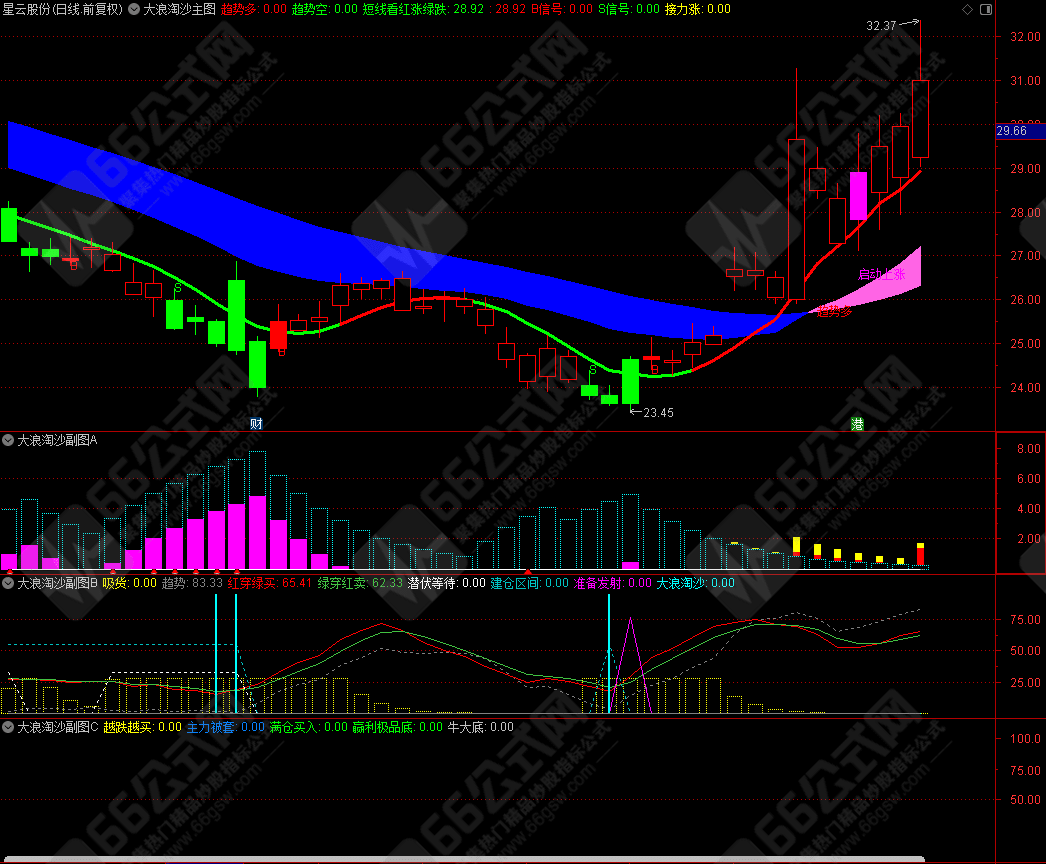Open the 大浪淘沙主图 indicator dropdown circle
1046x864 pixels.
pos(133,9)
